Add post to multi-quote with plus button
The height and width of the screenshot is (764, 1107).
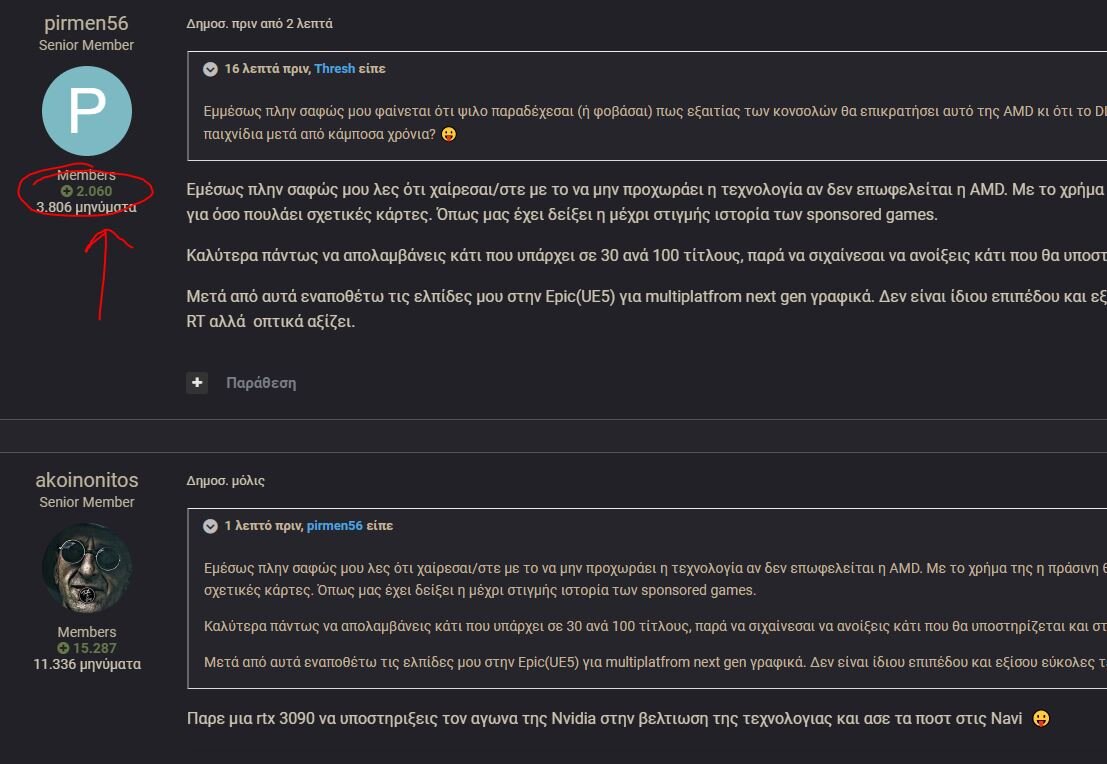197,383
